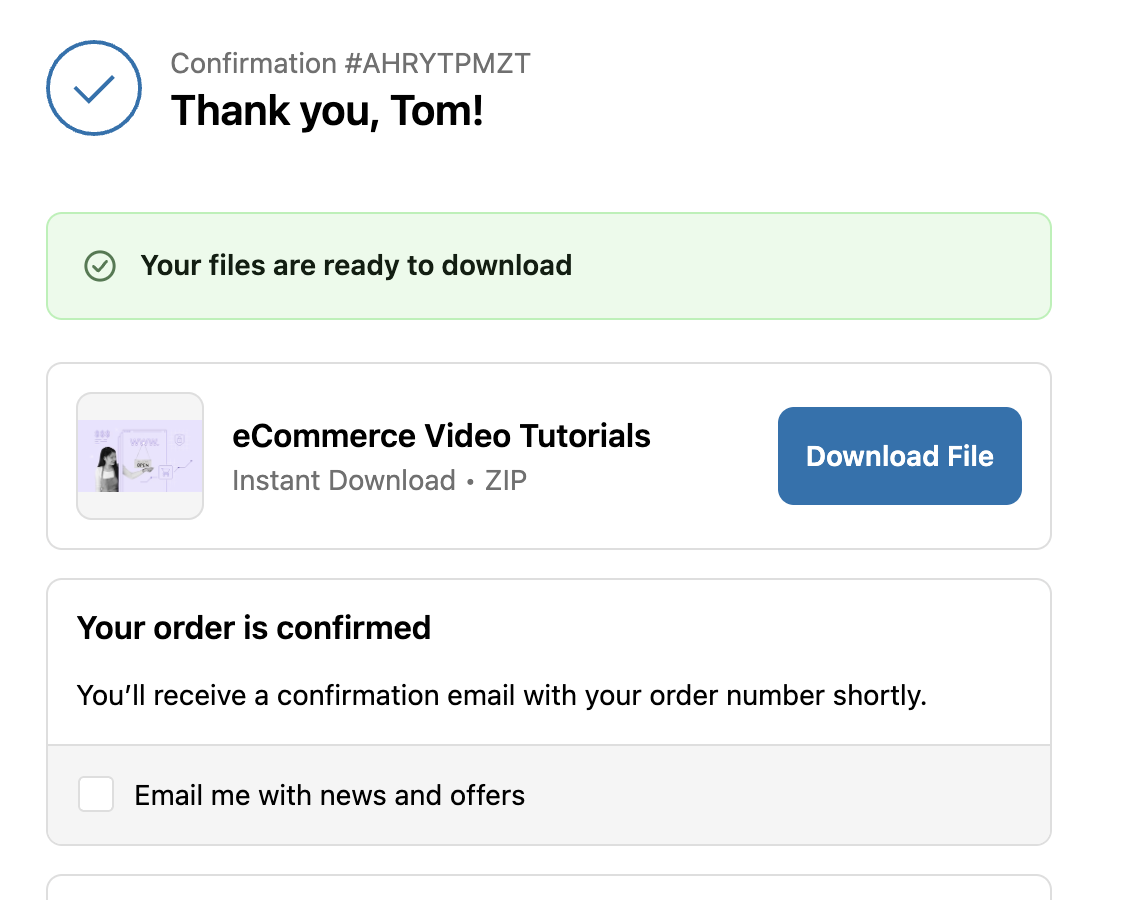Click the word "ZIP" in the file details
Image resolution: width=1124 pixels, height=900 pixels.
[506, 480]
